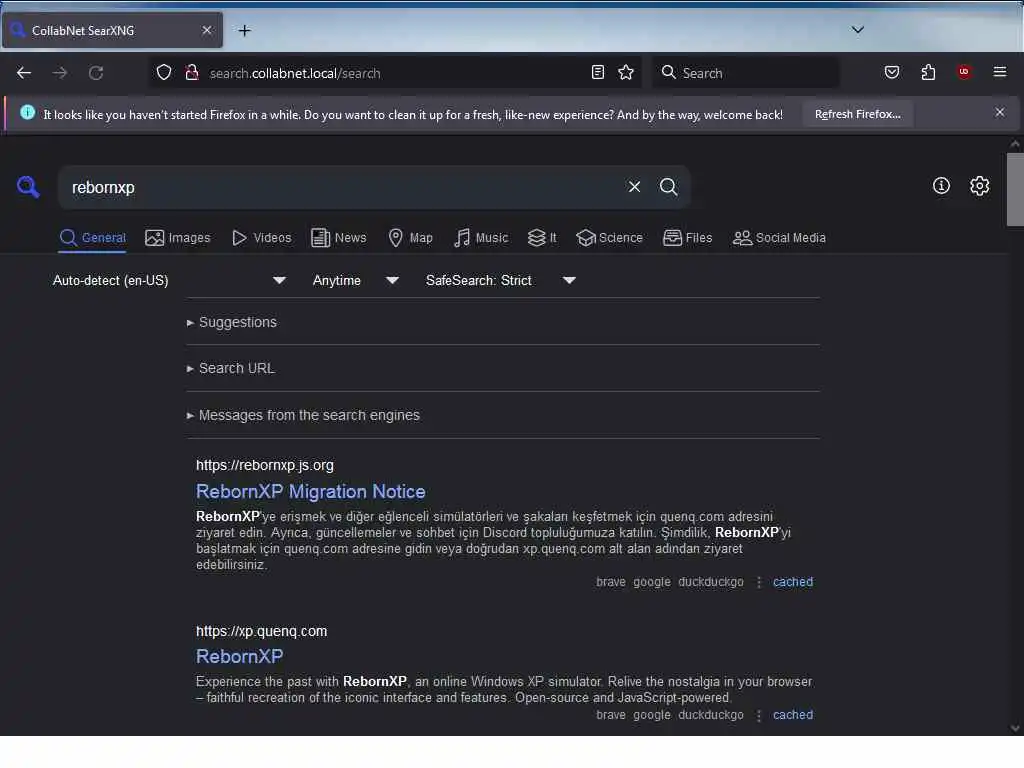Switch to the It category
This screenshot has height=768, width=1024.
click(542, 238)
